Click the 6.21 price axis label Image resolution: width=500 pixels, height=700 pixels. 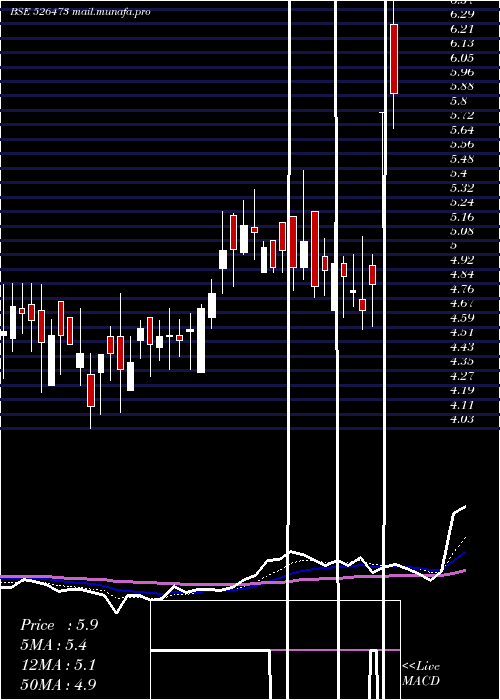pos(462,29)
